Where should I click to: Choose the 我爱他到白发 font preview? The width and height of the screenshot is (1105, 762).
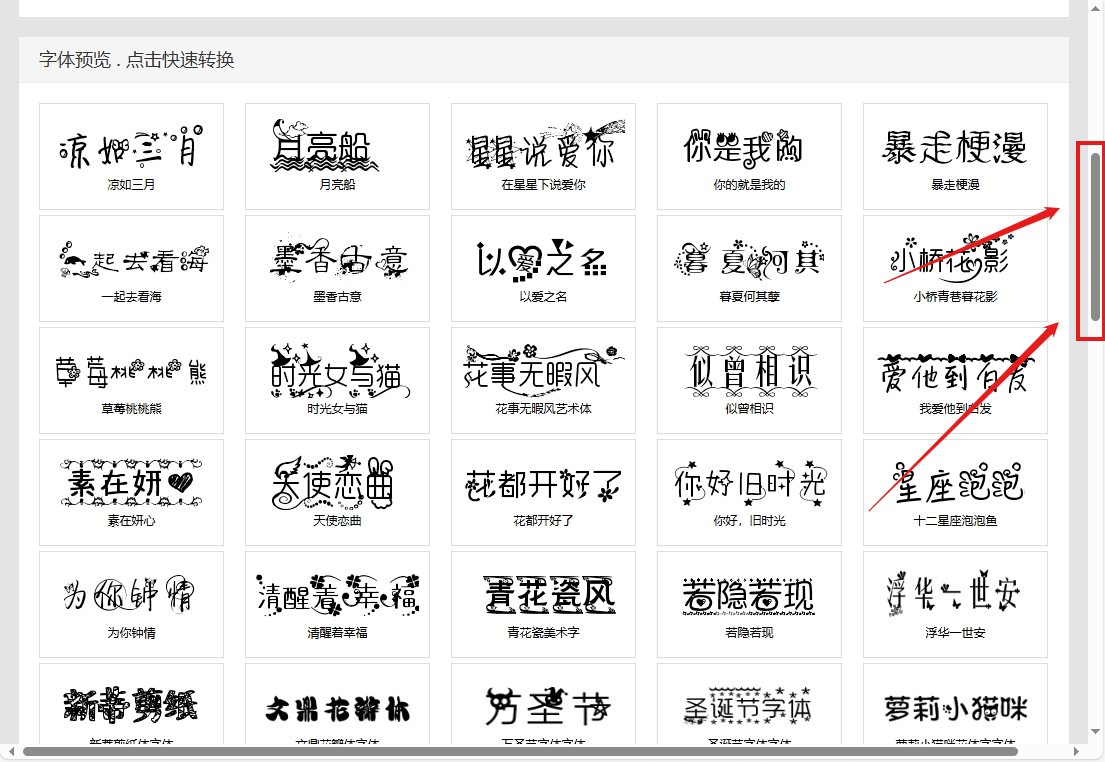point(956,381)
